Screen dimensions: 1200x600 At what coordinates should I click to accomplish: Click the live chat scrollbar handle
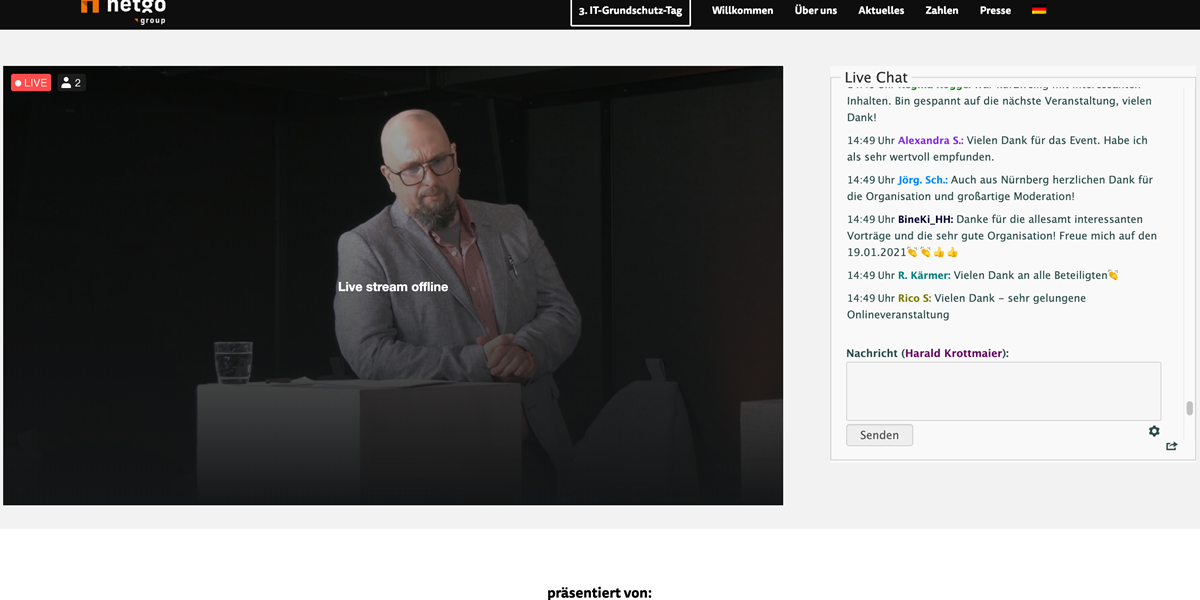1189,408
